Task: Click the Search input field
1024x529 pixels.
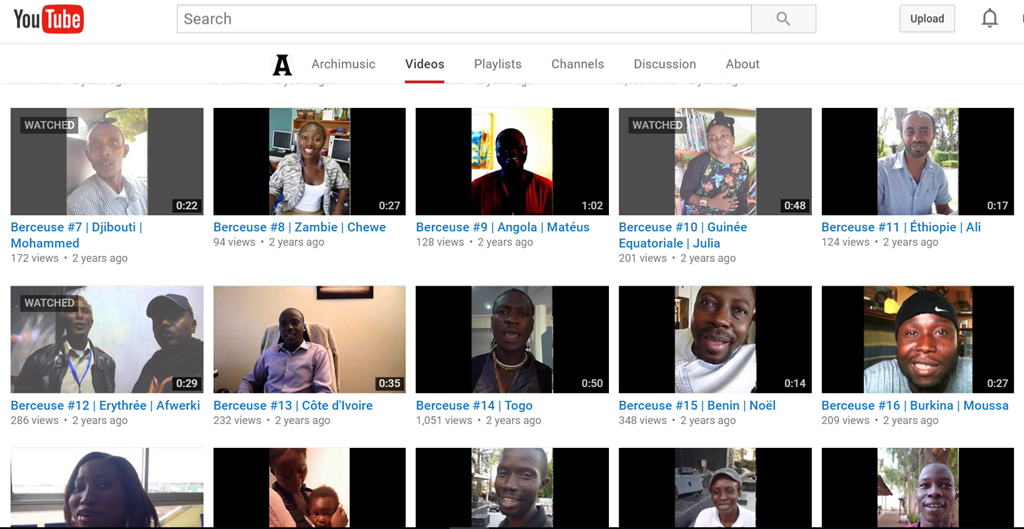Action: 464,19
